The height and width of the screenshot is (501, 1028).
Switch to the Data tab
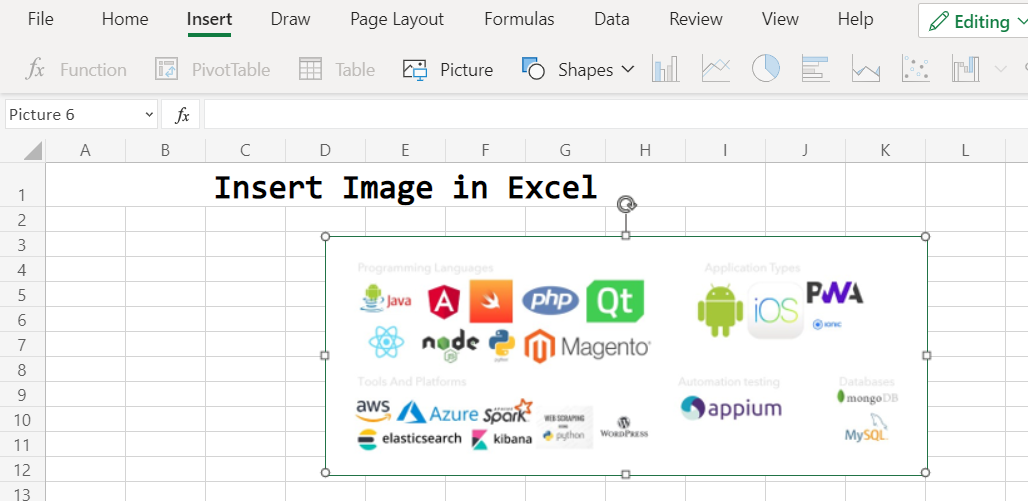(612, 20)
